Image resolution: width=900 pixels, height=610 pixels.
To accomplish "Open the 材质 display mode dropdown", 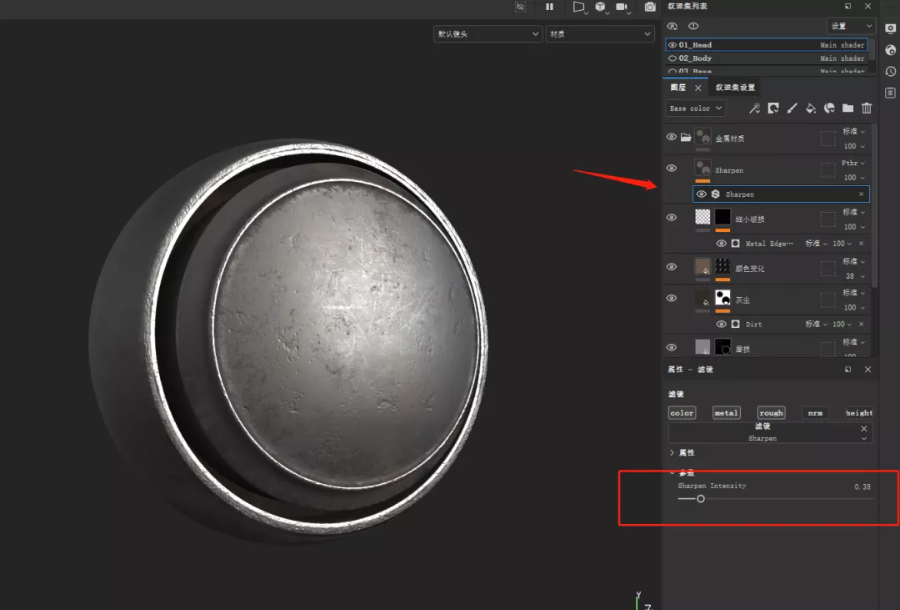I will tap(599, 34).
